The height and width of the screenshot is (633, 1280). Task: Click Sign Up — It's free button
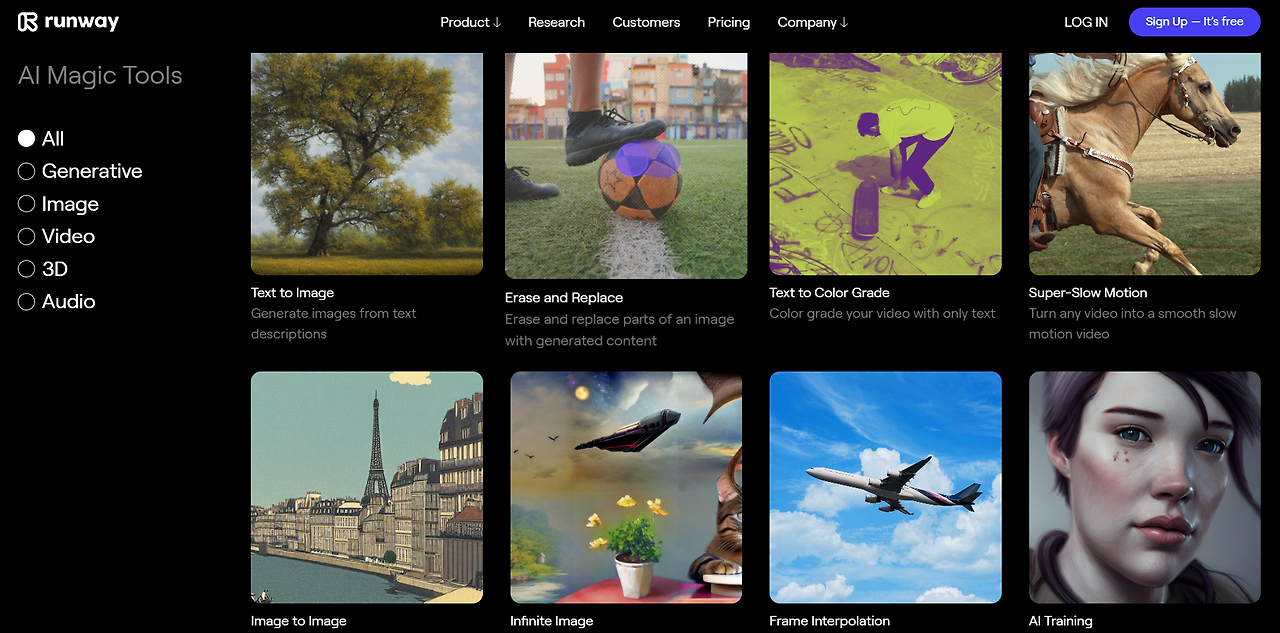coord(1194,22)
